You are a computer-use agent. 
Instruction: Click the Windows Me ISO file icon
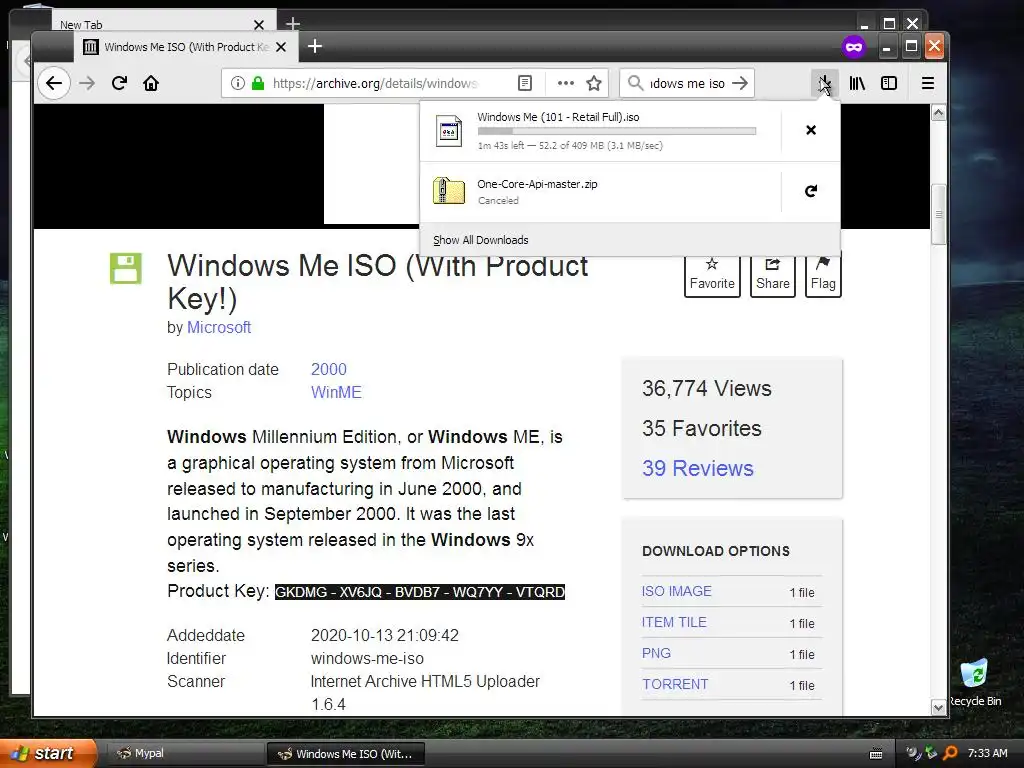point(449,131)
